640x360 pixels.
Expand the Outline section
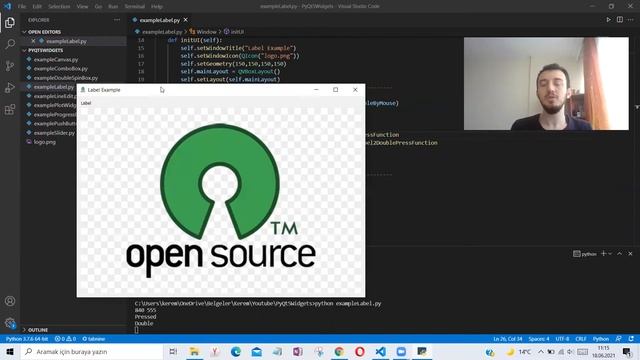click(x=73, y=330)
